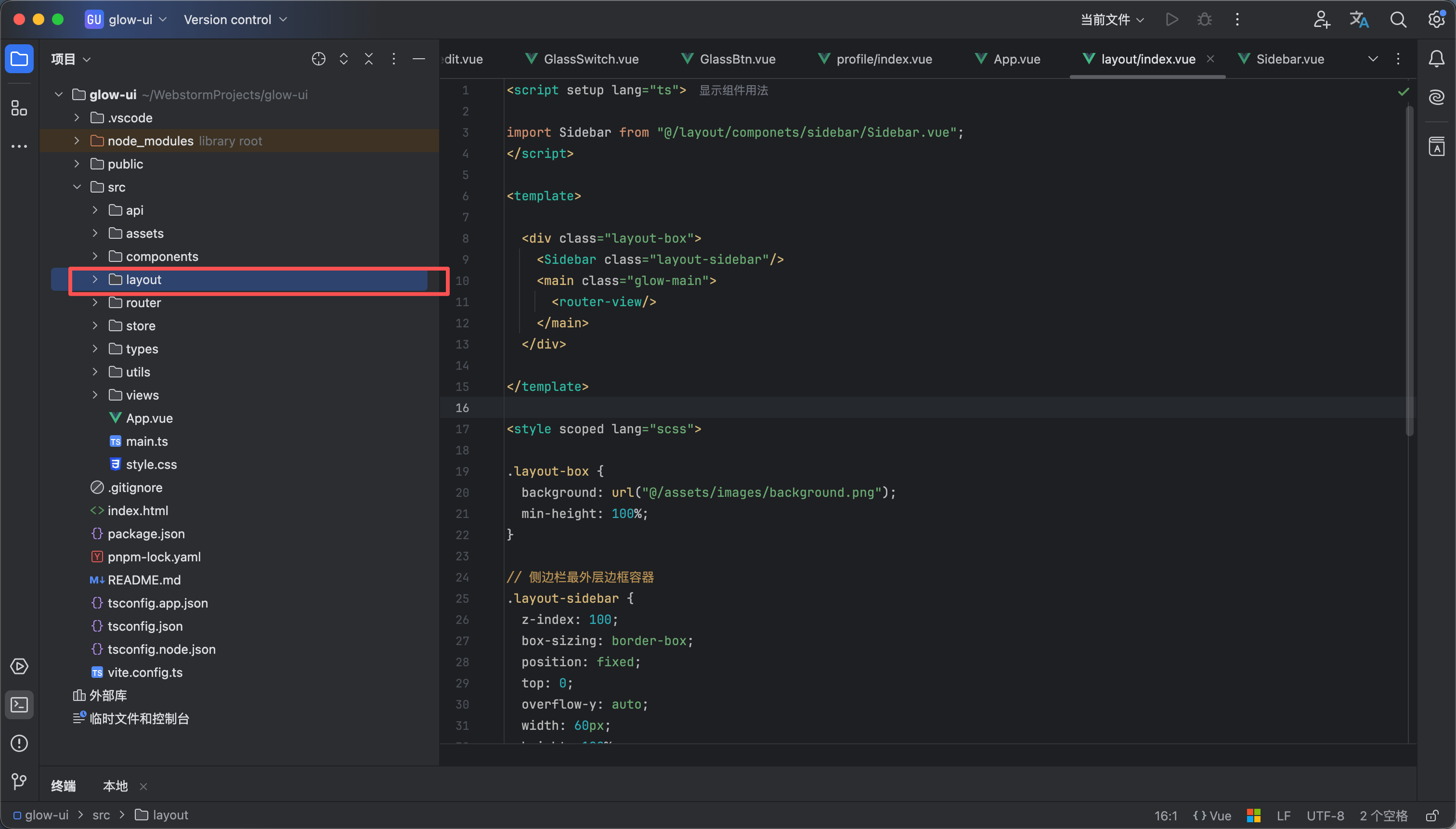
Task: Open the Notifications bell icon
Action: click(1436, 59)
